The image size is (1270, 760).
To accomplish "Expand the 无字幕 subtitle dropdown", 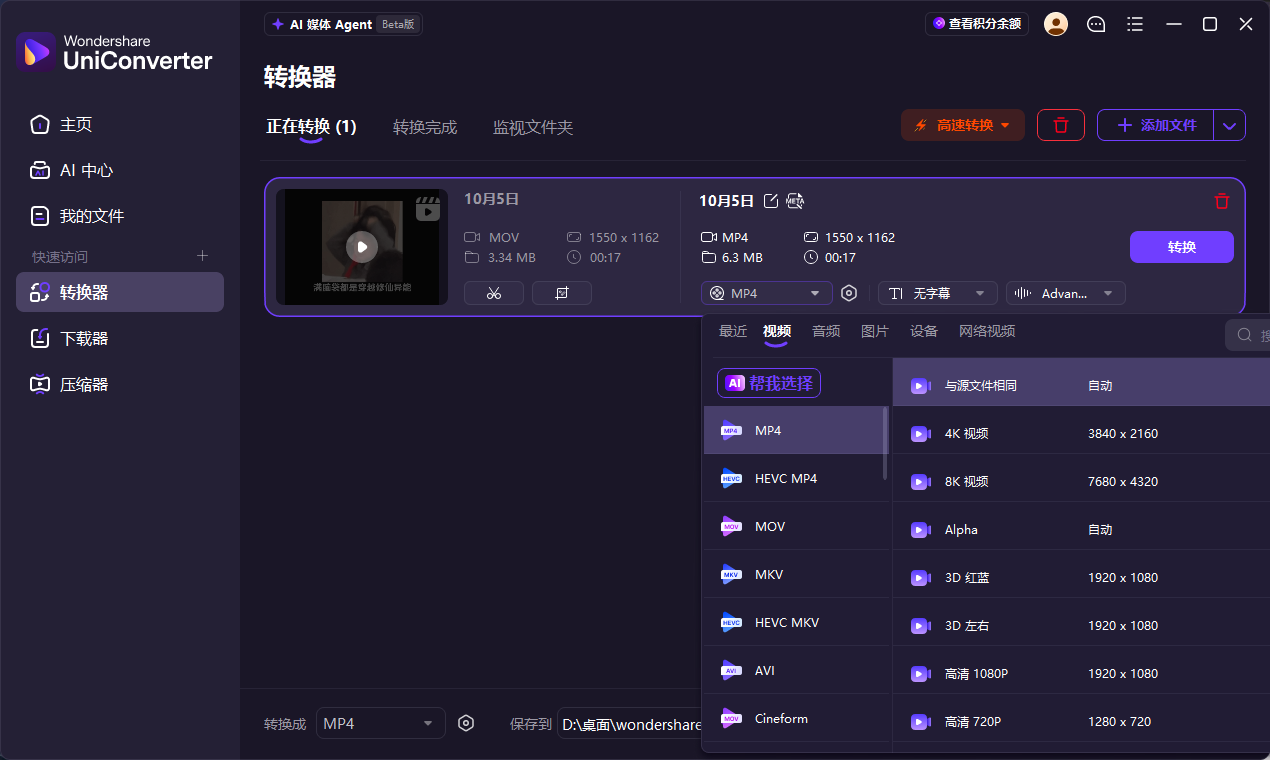I will [938, 293].
